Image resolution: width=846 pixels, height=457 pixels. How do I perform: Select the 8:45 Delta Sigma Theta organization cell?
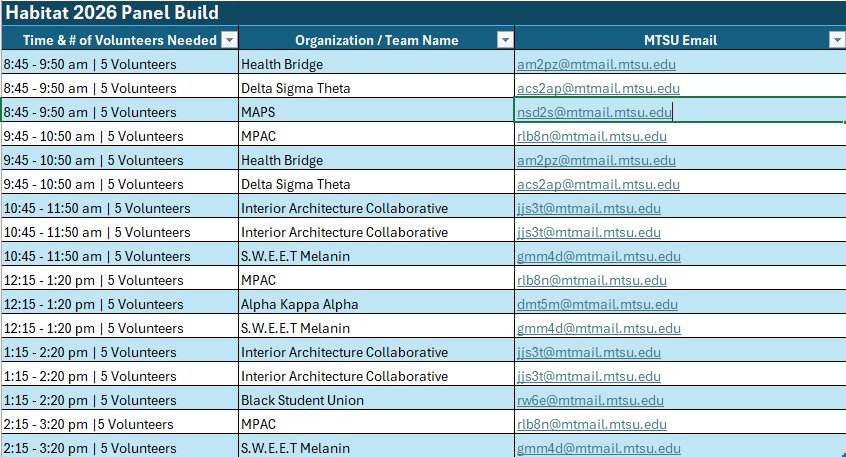(x=377, y=88)
